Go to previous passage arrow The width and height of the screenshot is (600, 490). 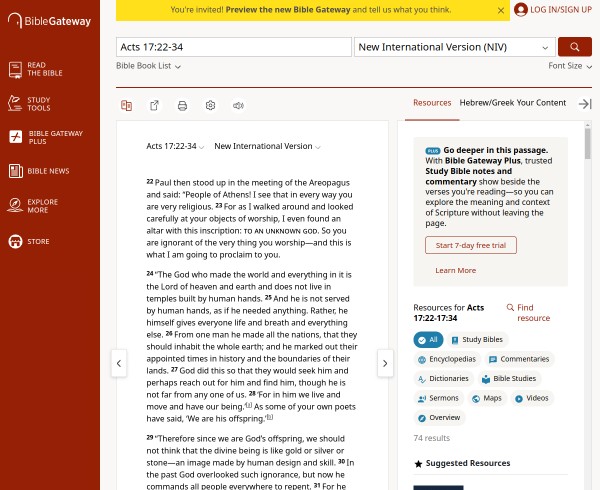(119, 363)
